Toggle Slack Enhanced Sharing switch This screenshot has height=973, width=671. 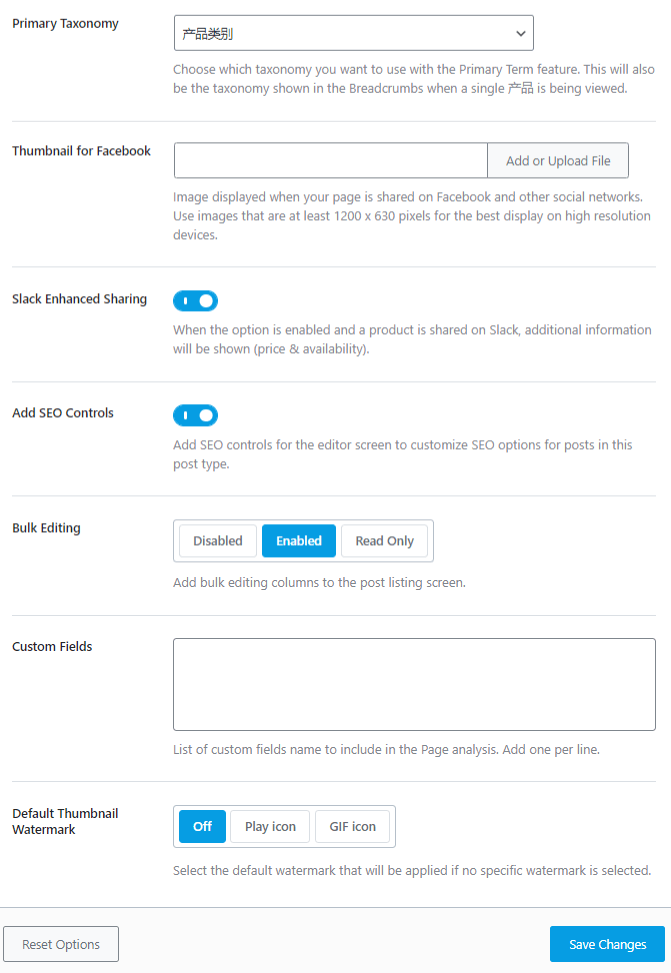tap(196, 301)
